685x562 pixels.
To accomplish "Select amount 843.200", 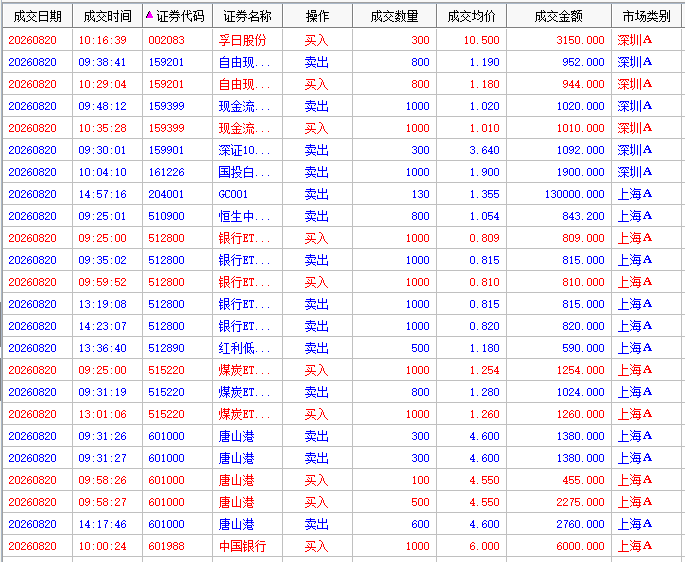I will [583, 216].
